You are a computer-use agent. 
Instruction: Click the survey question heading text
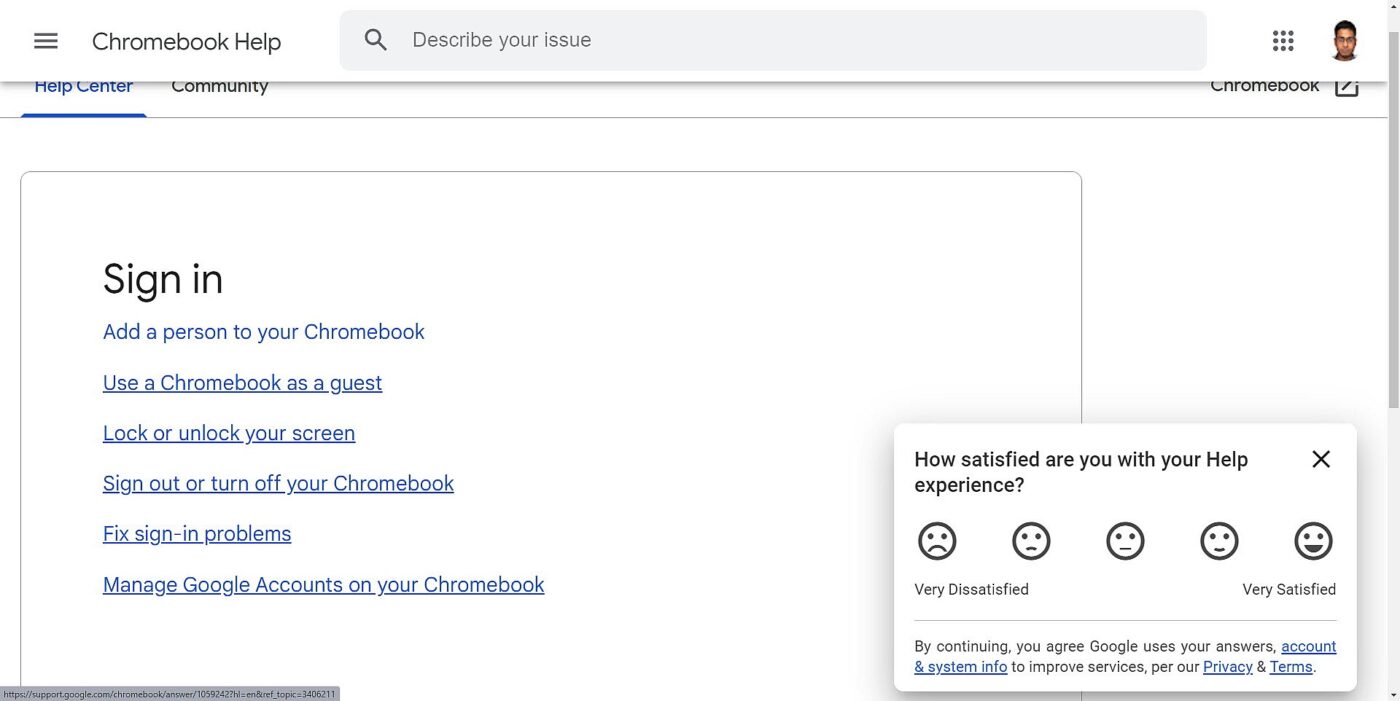(1081, 472)
